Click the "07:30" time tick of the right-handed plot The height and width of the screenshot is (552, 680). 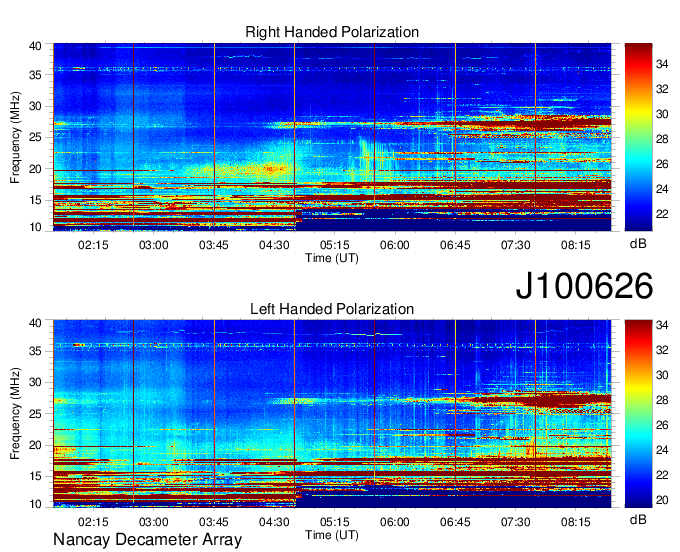[516, 245]
